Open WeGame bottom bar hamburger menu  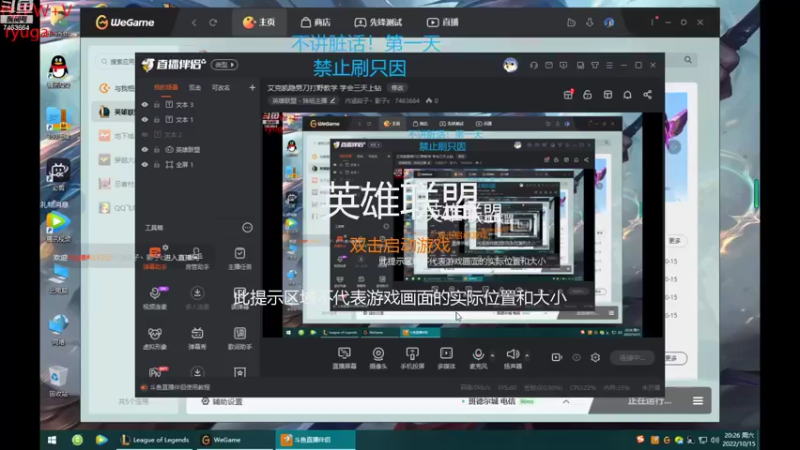(698, 401)
